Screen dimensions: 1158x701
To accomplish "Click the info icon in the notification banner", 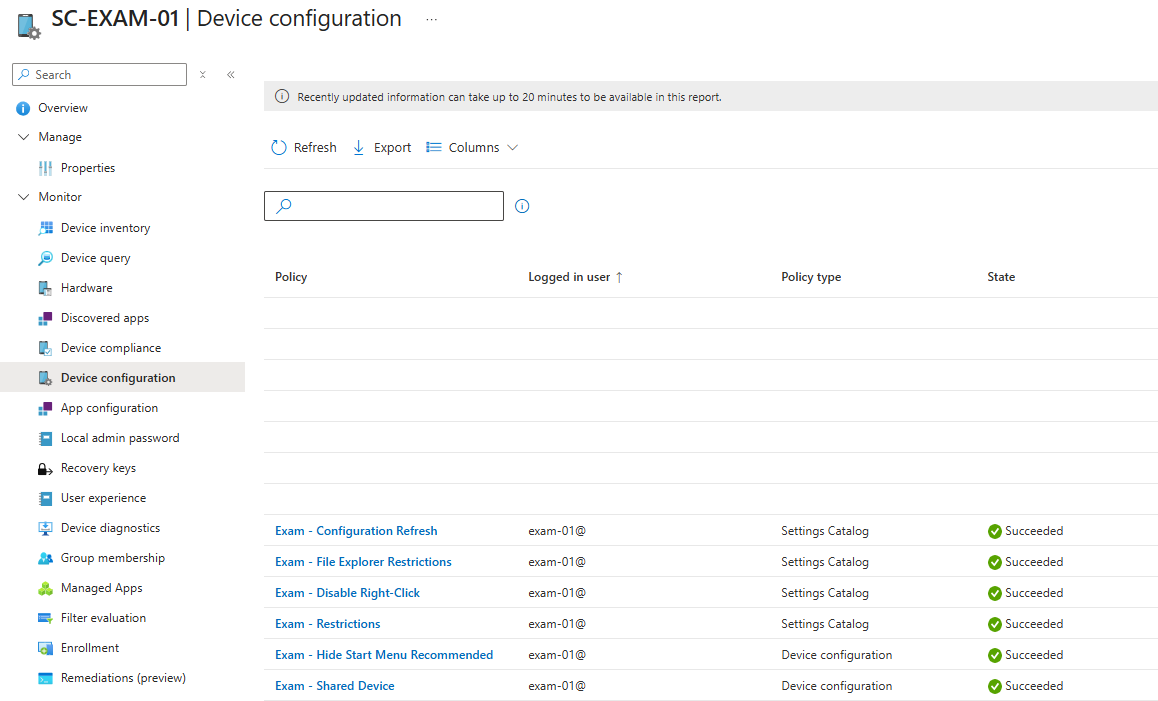I will (x=282, y=97).
